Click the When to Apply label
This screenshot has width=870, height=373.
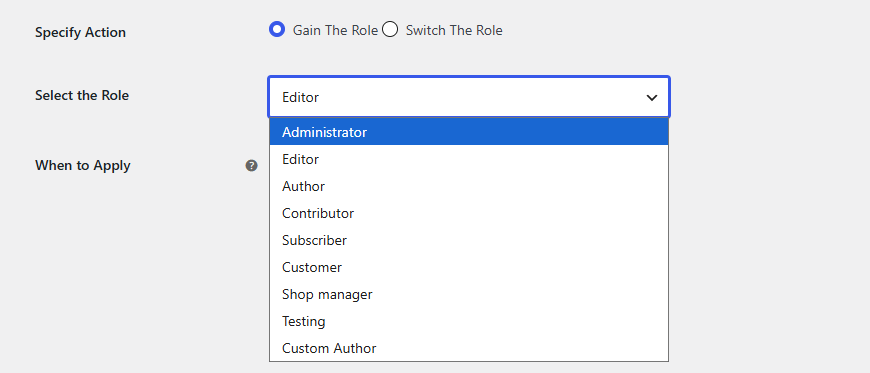(x=83, y=165)
